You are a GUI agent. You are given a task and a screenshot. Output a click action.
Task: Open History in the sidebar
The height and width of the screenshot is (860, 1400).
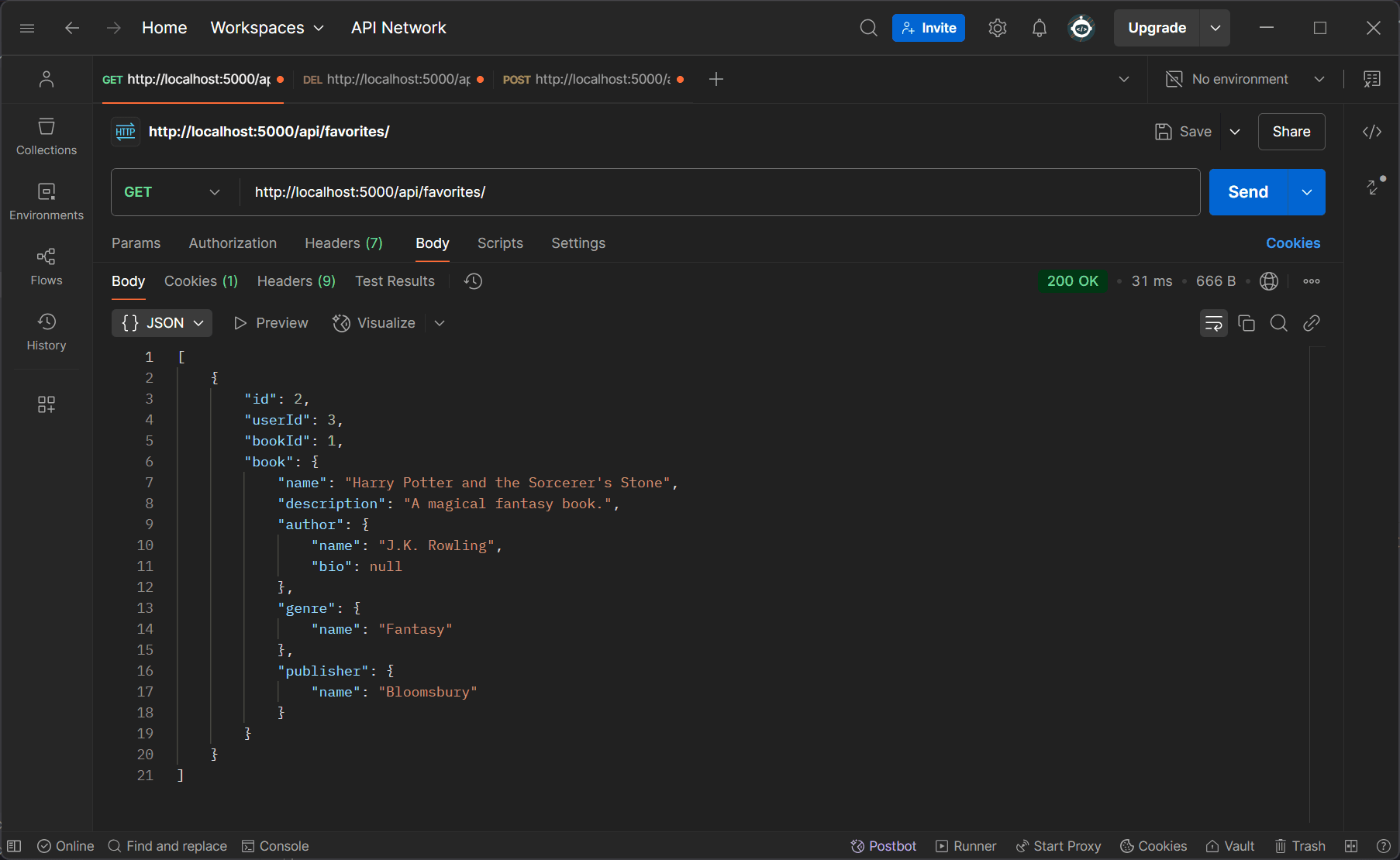(47, 332)
